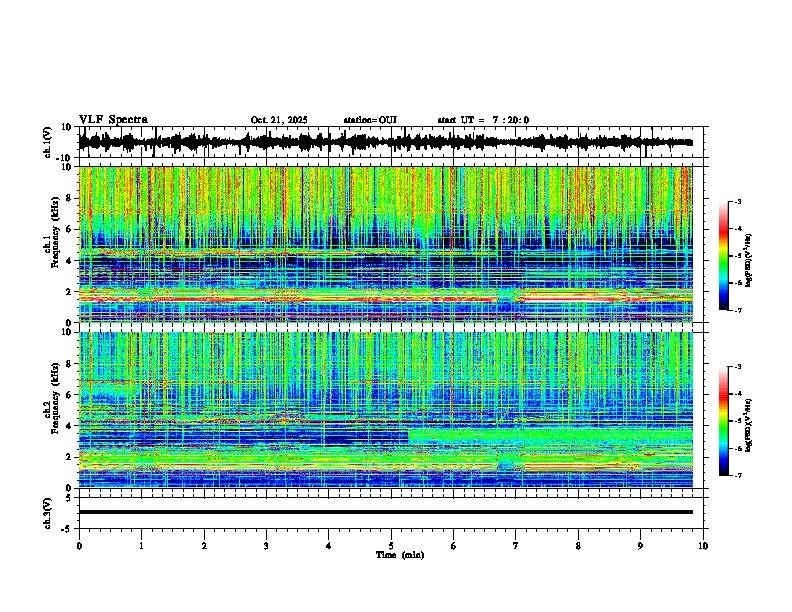
Task: Click the flat black ch.3 signal line
Action: 385,512
